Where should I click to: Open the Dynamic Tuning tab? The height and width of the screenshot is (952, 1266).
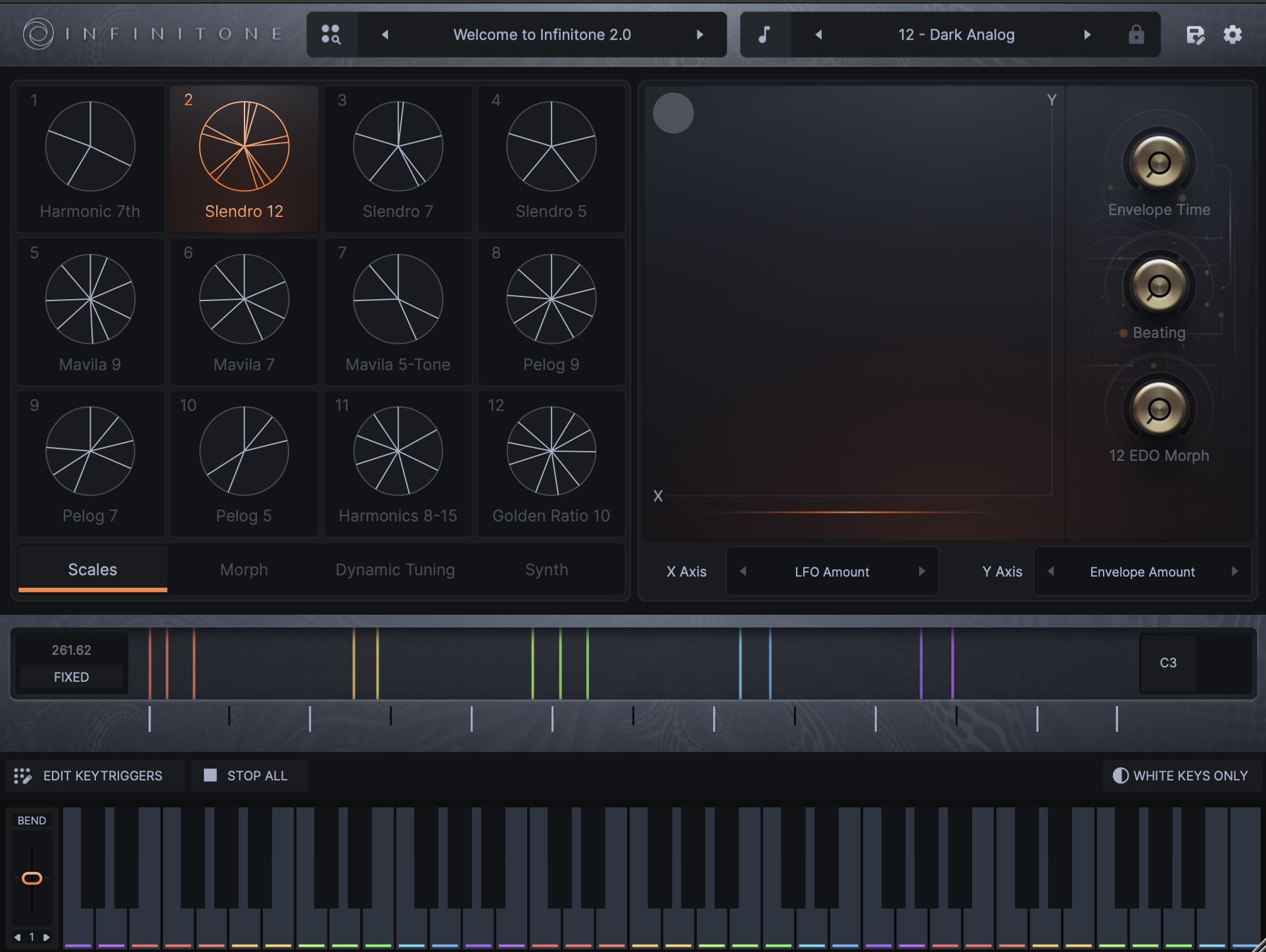click(395, 569)
